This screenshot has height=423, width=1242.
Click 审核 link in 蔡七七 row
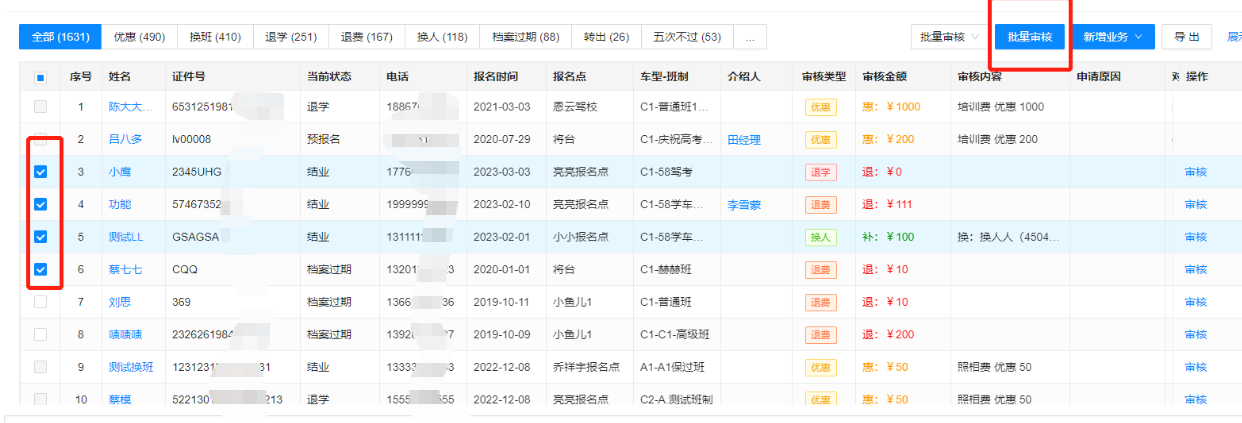[1196, 269]
